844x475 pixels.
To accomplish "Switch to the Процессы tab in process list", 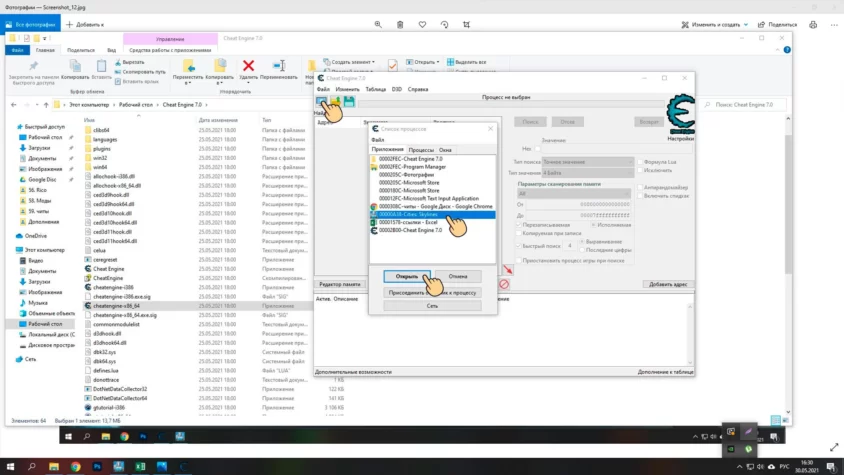I will pyautogui.click(x=421, y=150).
